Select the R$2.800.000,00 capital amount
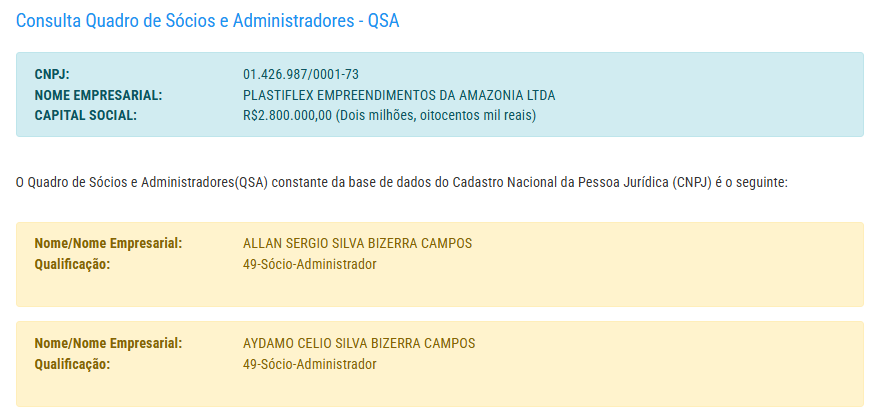The width and height of the screenshot is (880, 420). click(x=287, y=115)
